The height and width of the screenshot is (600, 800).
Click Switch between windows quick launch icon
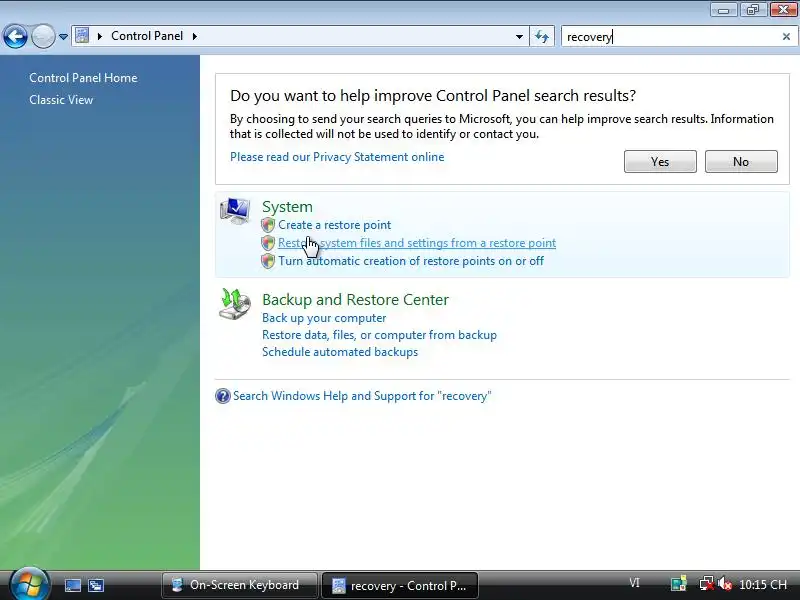pos(96,585)
